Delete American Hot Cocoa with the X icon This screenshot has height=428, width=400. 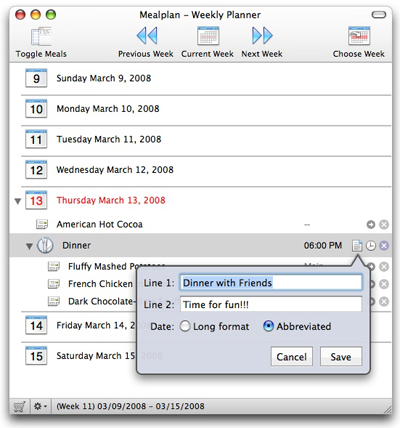coord(384,225)
